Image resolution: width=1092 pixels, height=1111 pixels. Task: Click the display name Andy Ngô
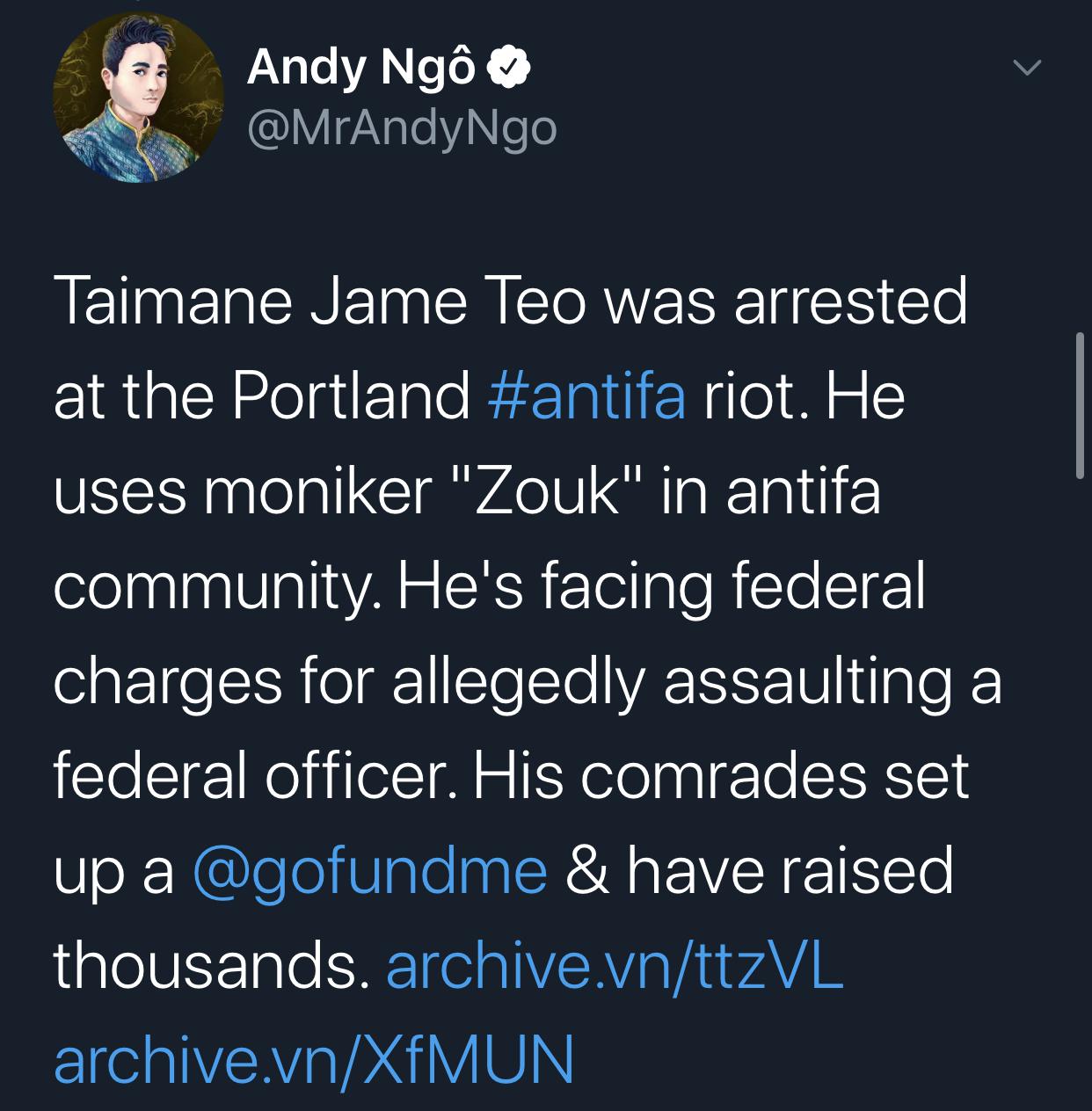(361, 67)
